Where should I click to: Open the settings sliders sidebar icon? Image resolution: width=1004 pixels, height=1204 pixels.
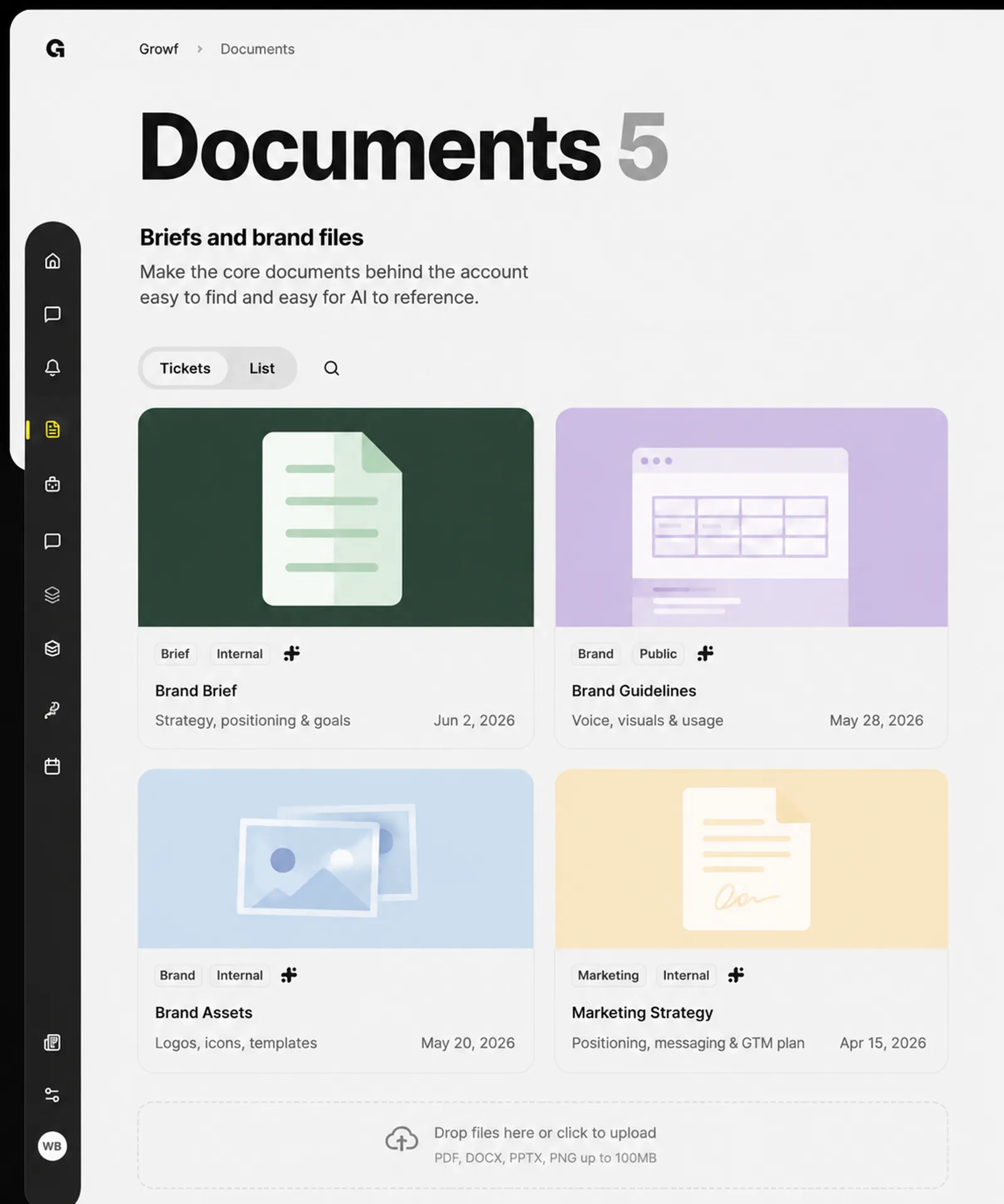53,1095
